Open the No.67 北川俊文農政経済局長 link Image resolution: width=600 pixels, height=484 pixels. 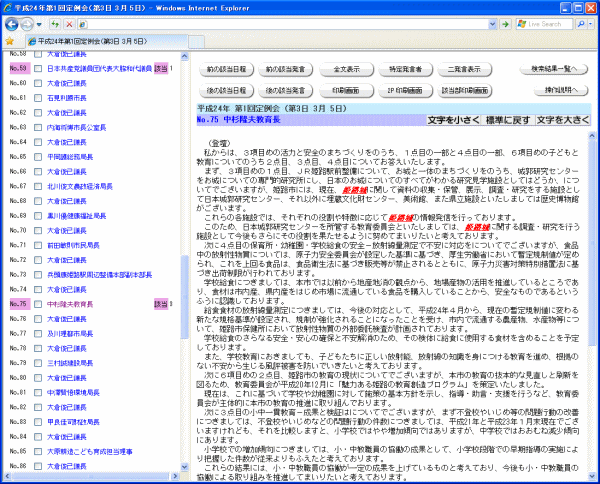pos(80,187)
